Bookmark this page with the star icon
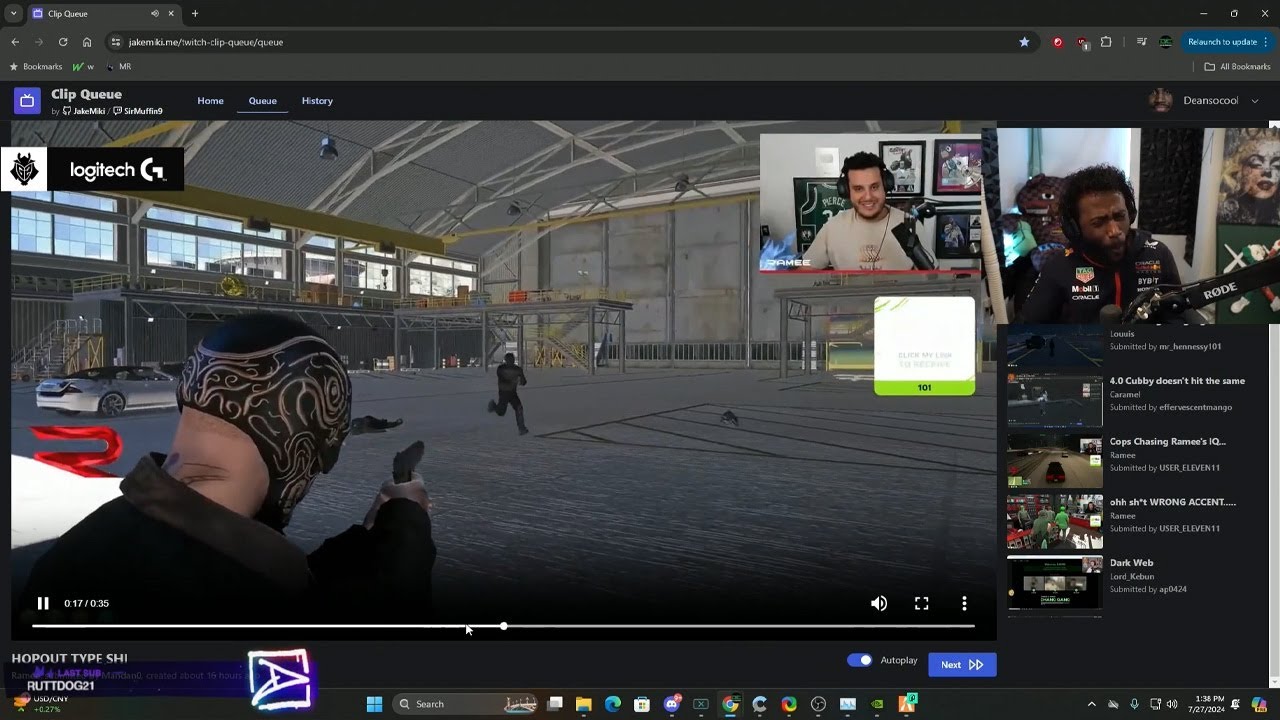 click(1024, 42)
